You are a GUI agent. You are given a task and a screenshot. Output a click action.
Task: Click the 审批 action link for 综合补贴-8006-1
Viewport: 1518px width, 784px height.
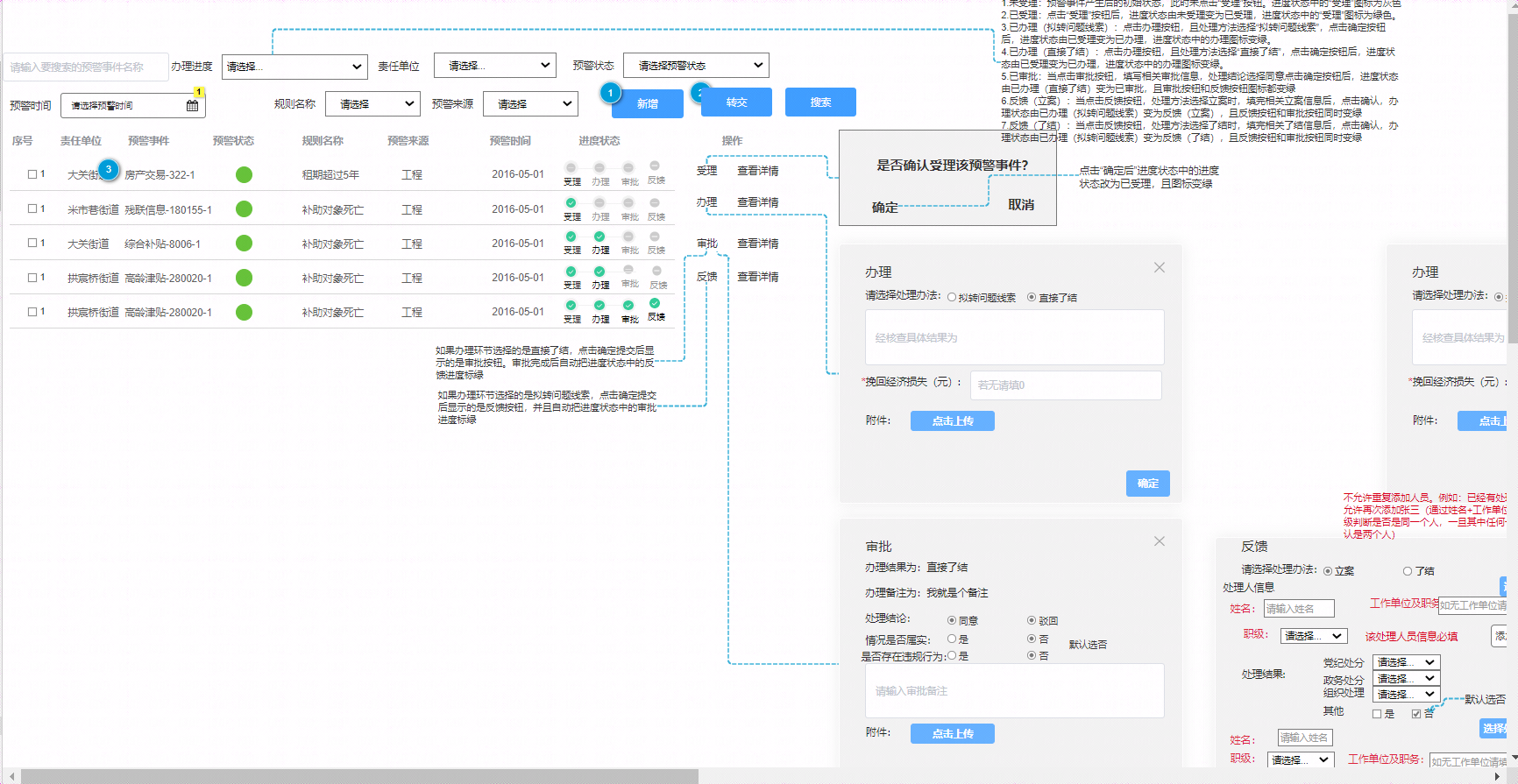tap(706, 244)
